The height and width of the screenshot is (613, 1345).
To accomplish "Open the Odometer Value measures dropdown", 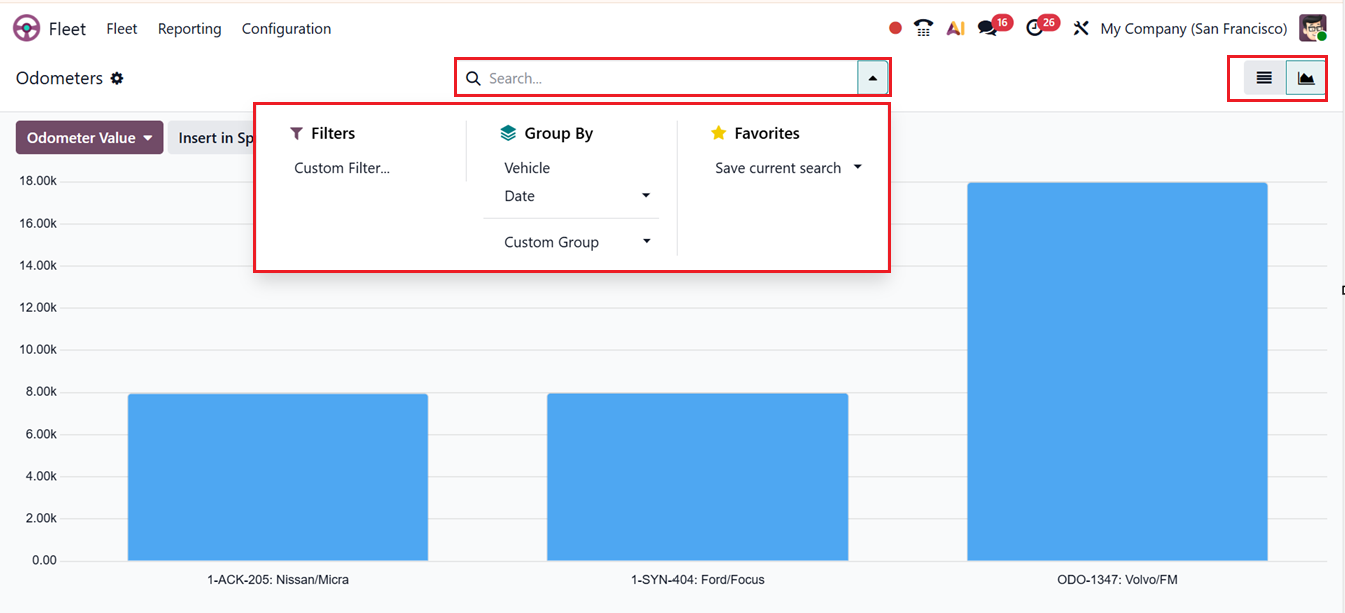I will click(89, 138).
